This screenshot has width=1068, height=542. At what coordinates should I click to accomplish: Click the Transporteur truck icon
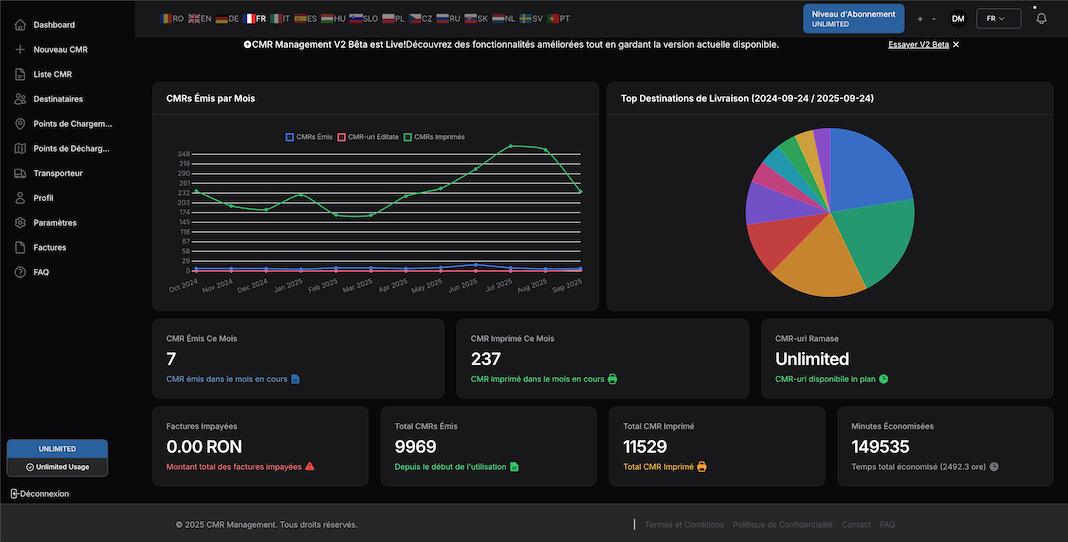[20, 173]
